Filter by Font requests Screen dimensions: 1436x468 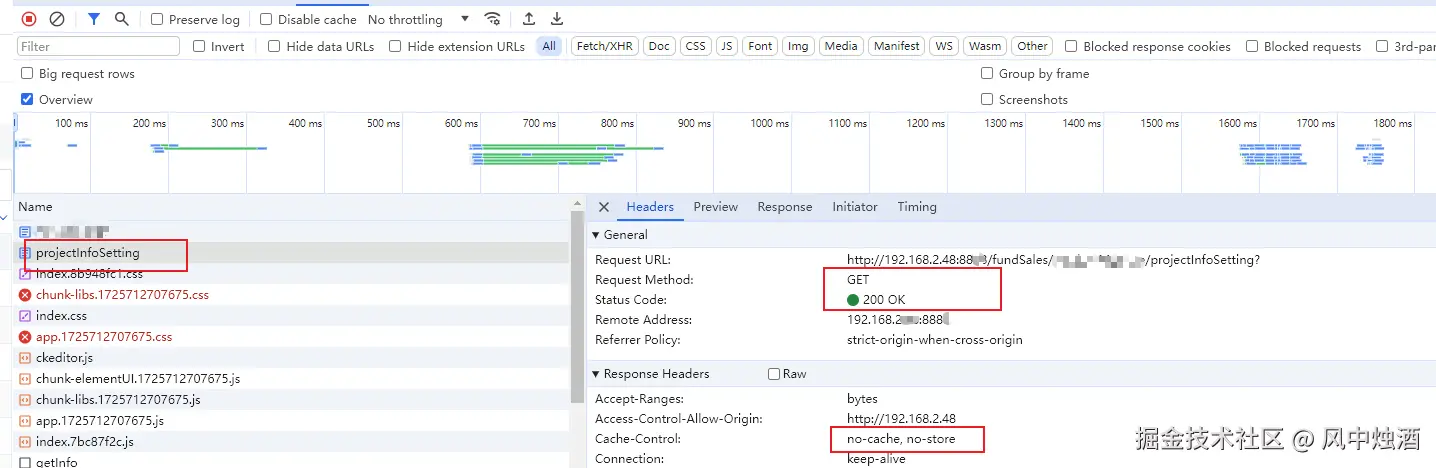coord(760,46)
